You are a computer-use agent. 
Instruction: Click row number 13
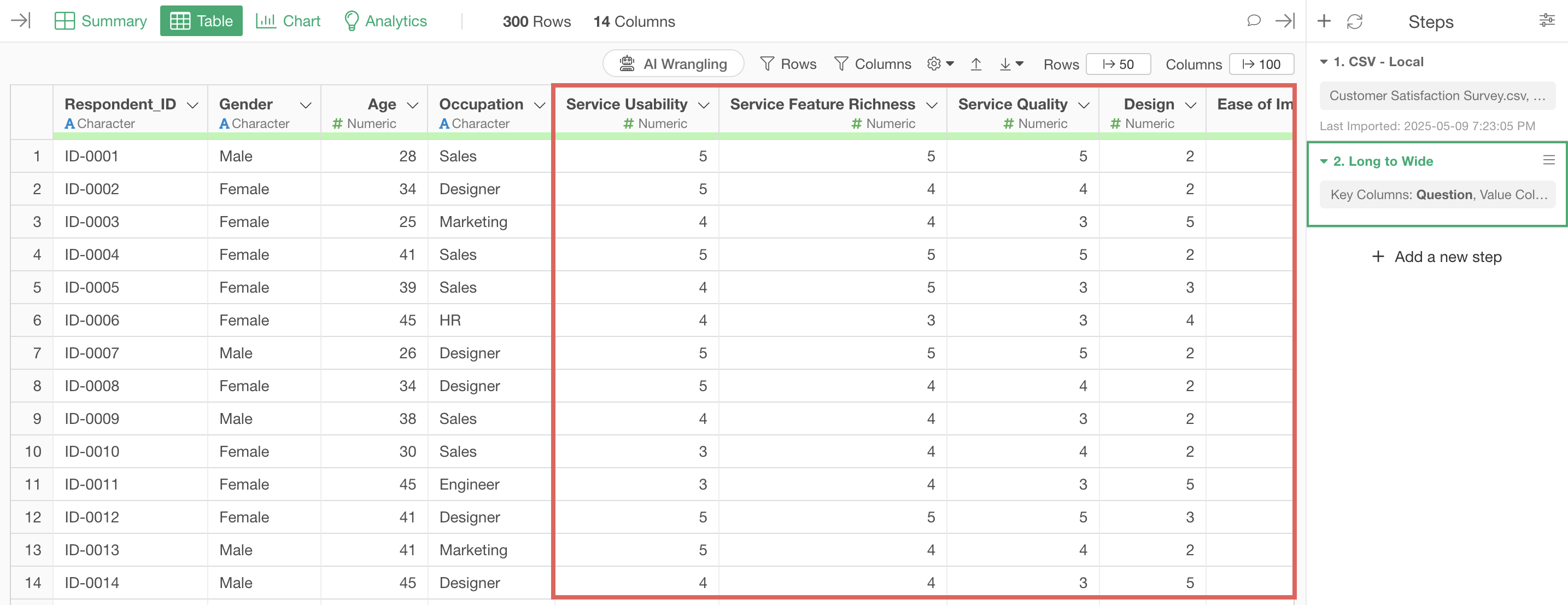(x=32, y=550)
